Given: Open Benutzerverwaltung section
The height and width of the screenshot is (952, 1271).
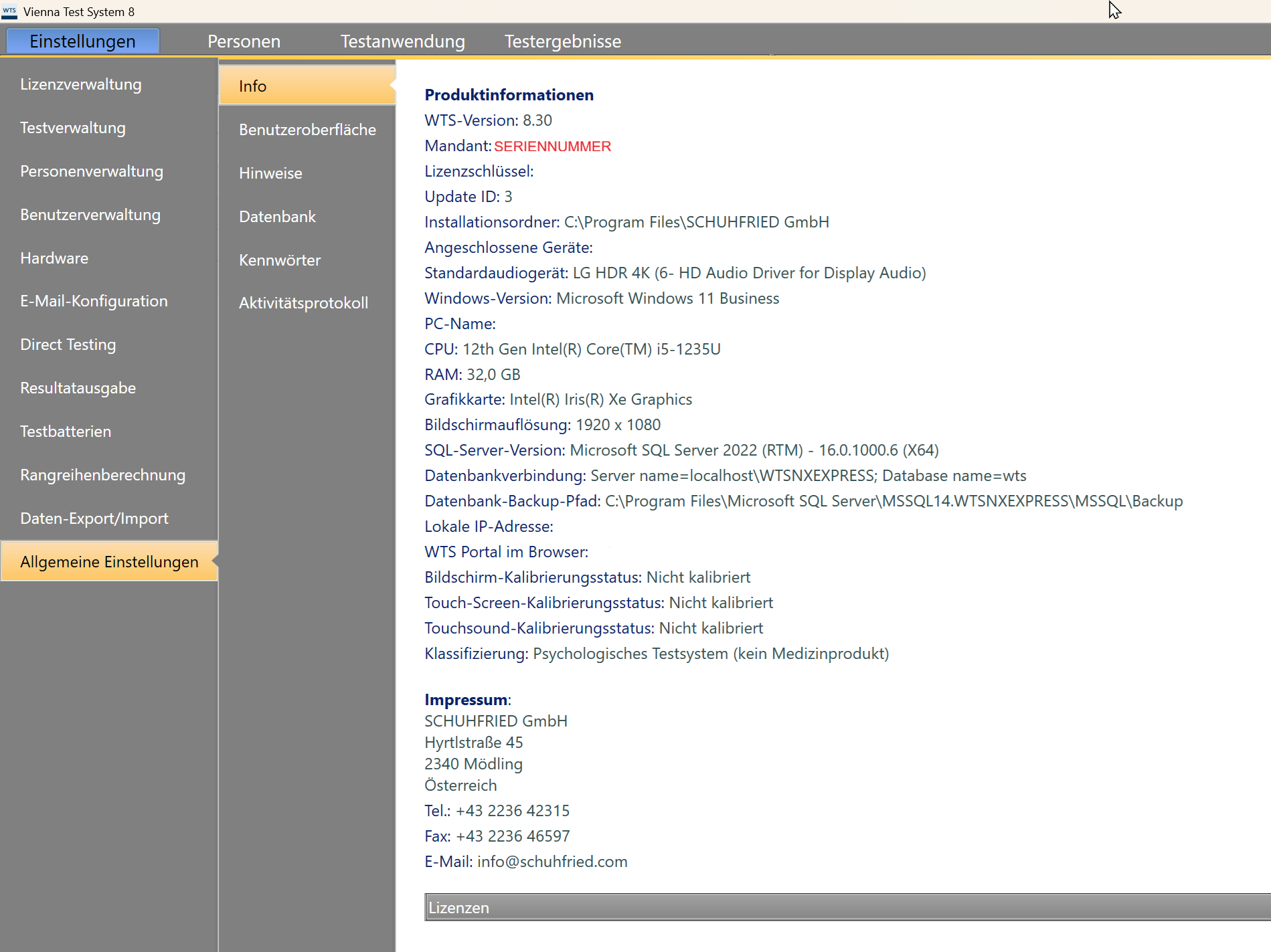Looking at the screenshot, I should pos(90,215).
